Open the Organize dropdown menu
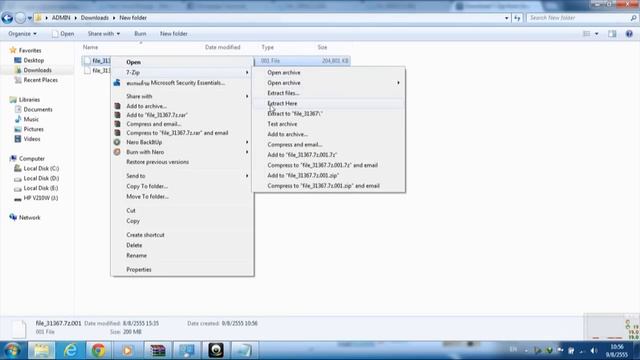The height and width of the screenshot is (360, 640). tap(22, 34)
